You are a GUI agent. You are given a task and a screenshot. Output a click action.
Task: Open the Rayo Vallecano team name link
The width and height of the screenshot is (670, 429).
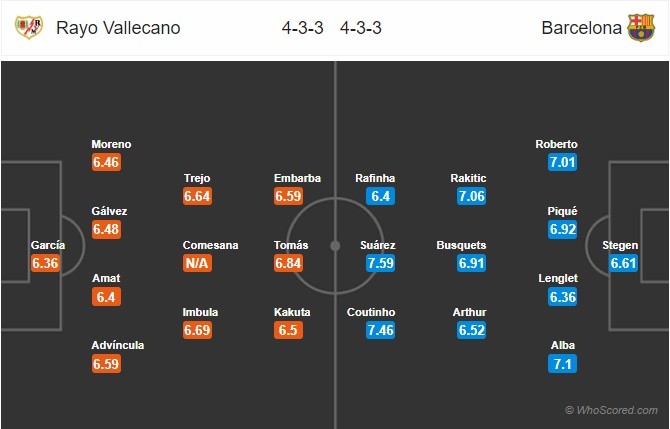(118, 28)
